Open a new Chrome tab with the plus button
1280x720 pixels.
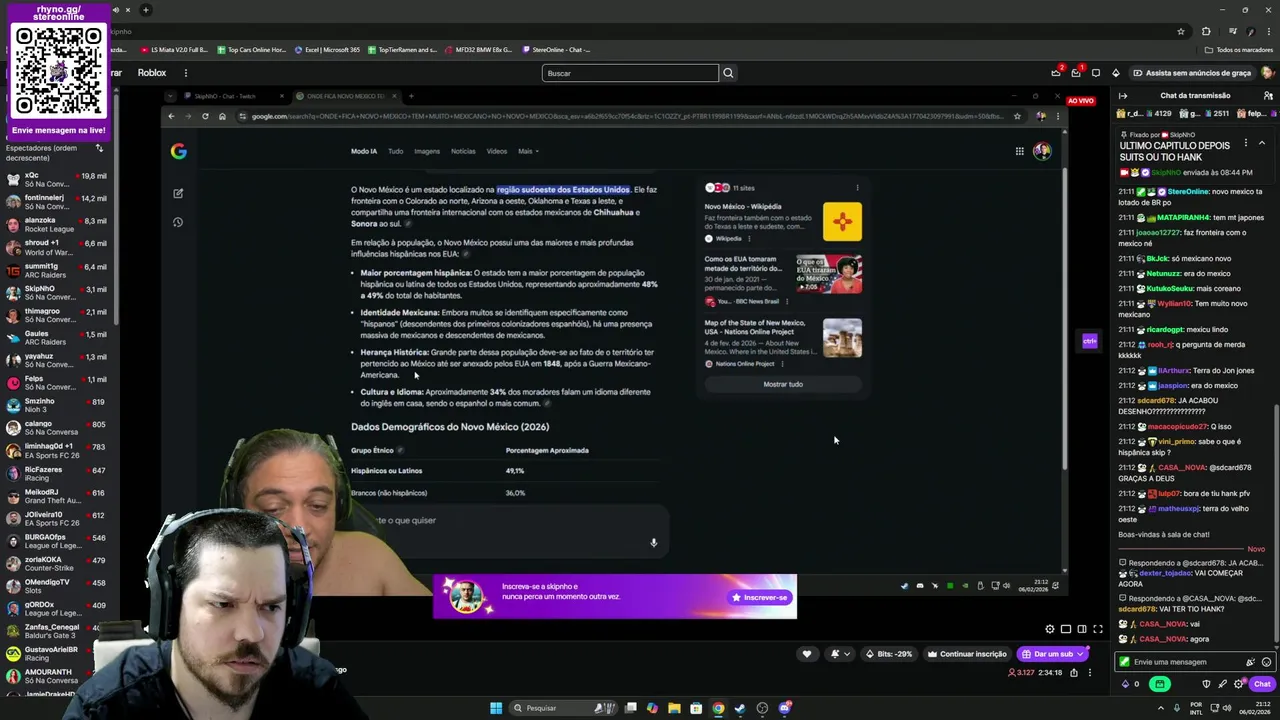coord(145,10)
